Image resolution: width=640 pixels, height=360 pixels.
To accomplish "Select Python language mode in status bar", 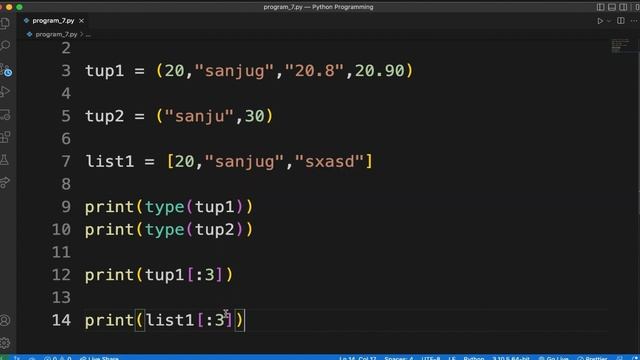I will pos(473,358).
